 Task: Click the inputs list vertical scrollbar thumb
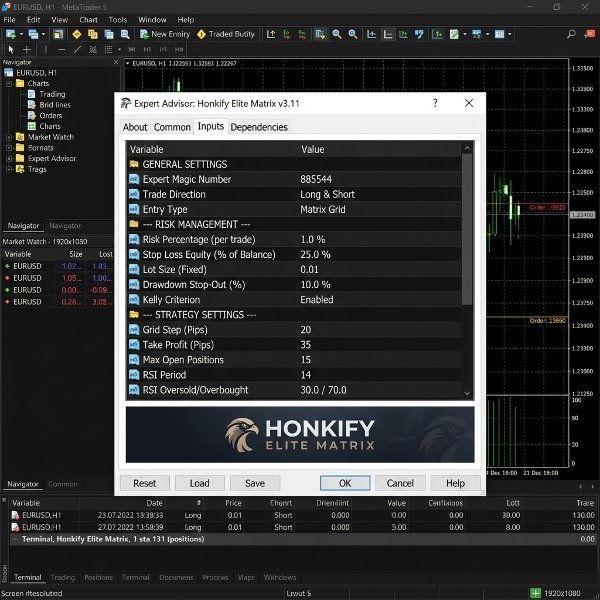467,230
